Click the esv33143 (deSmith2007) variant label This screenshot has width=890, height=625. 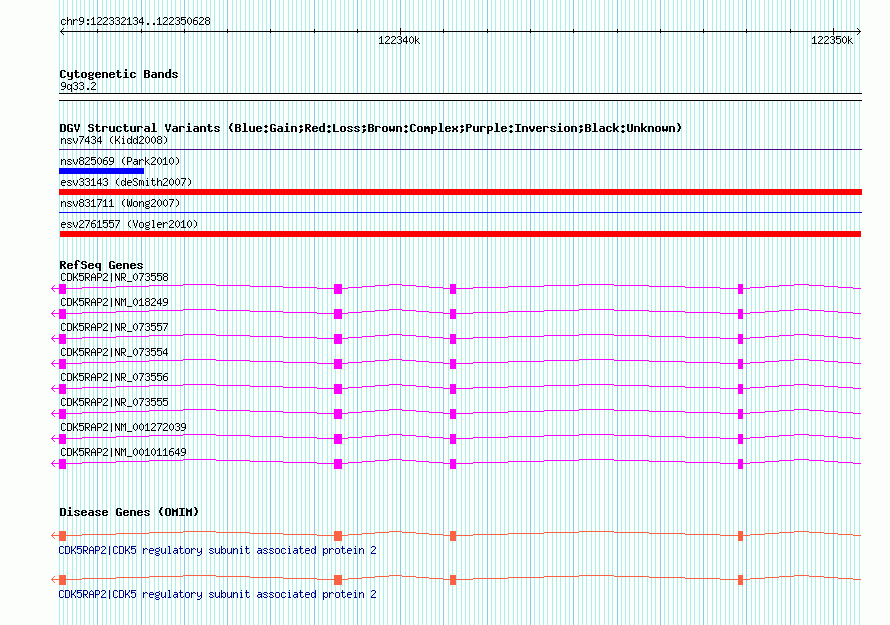coord(126,182)
